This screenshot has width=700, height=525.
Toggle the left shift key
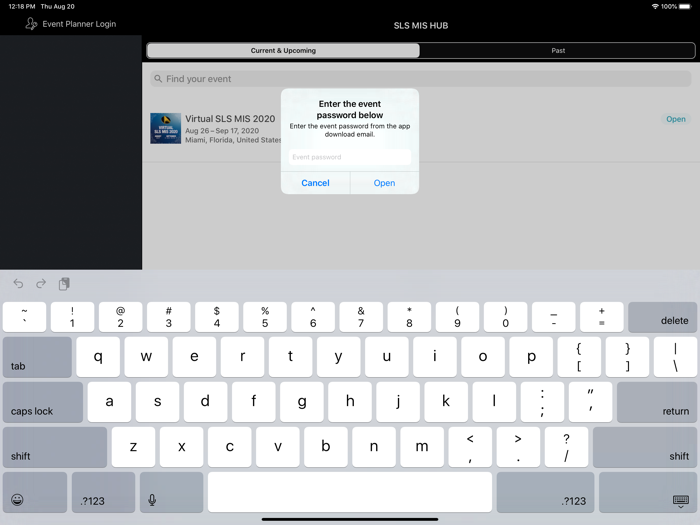(55, 447)
